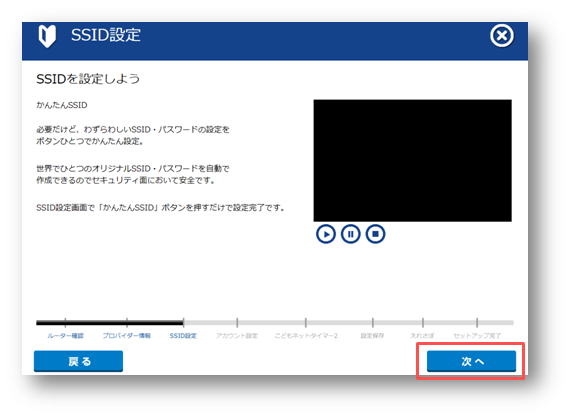Select the こどもネットタイマー2 step label
570x417 pixels.
[306, 336]
